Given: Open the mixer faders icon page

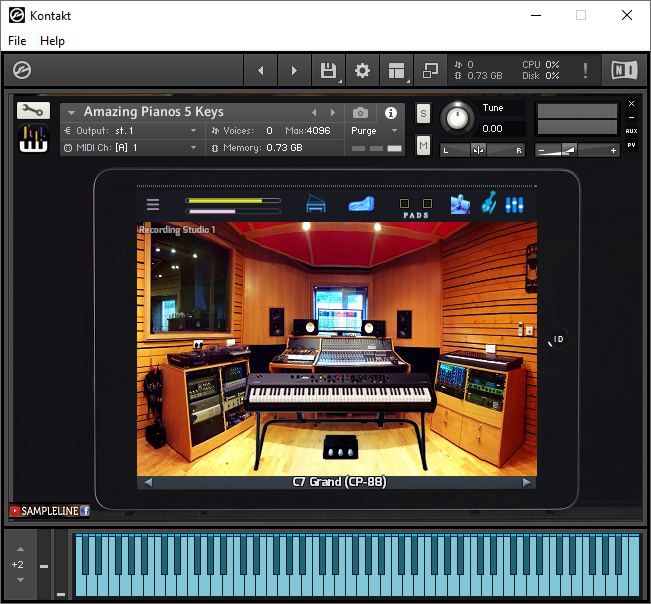Looking at the screenshot, I should 514,205.
